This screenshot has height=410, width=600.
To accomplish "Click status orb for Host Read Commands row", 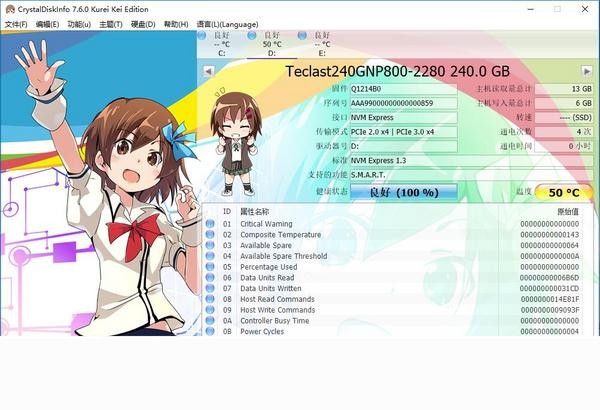I will (x=210, y=299).
